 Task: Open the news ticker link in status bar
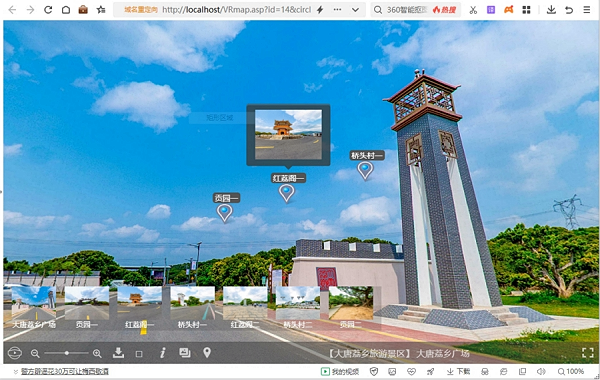pyautogui.click(x=65, y=372)
